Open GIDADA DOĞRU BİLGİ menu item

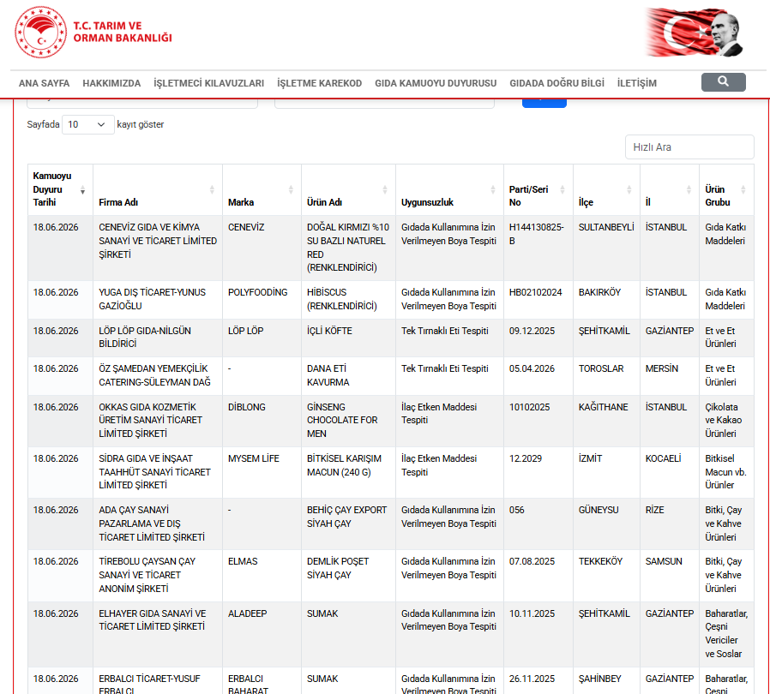coord(557,83)
